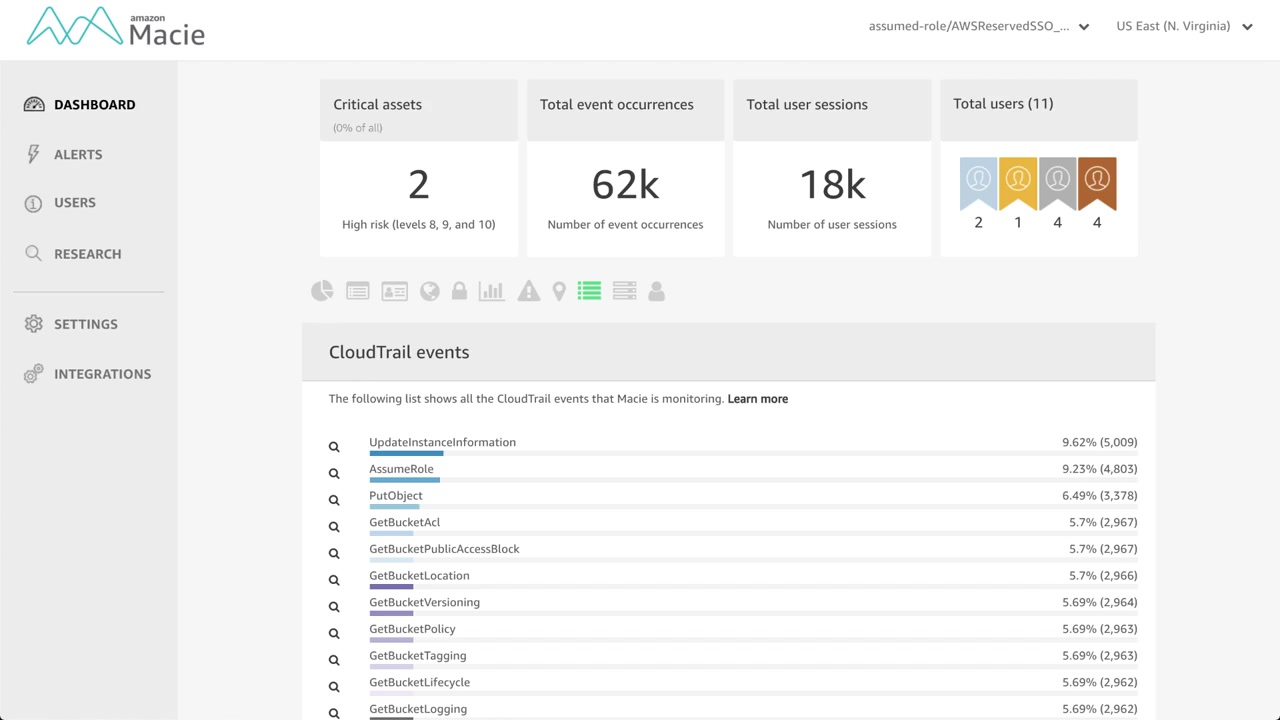Screen dimensions: 1280x720
Task: Open the US East region dropdown
Action: [x=1184, y=27]
